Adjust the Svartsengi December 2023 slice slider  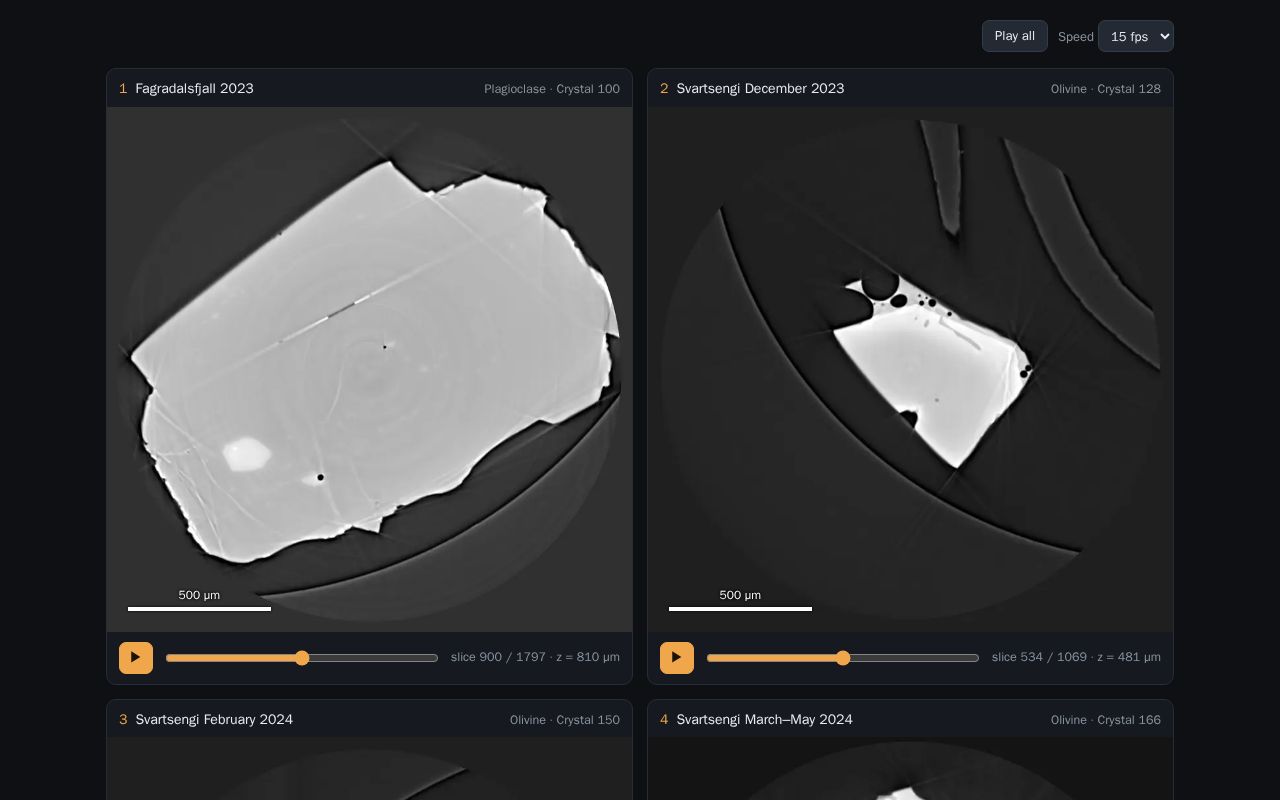[x=843, y=658]
